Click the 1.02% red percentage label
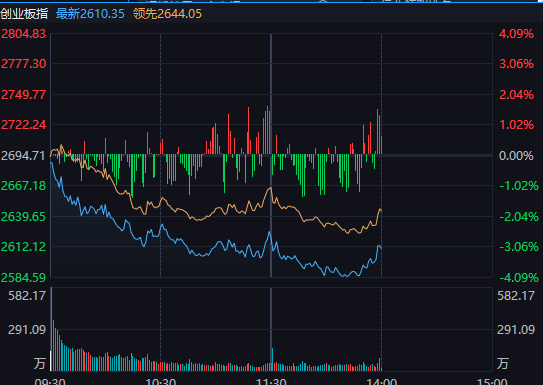Image resolution: width=543 pixels, height=385 pixels. [516, 125]
